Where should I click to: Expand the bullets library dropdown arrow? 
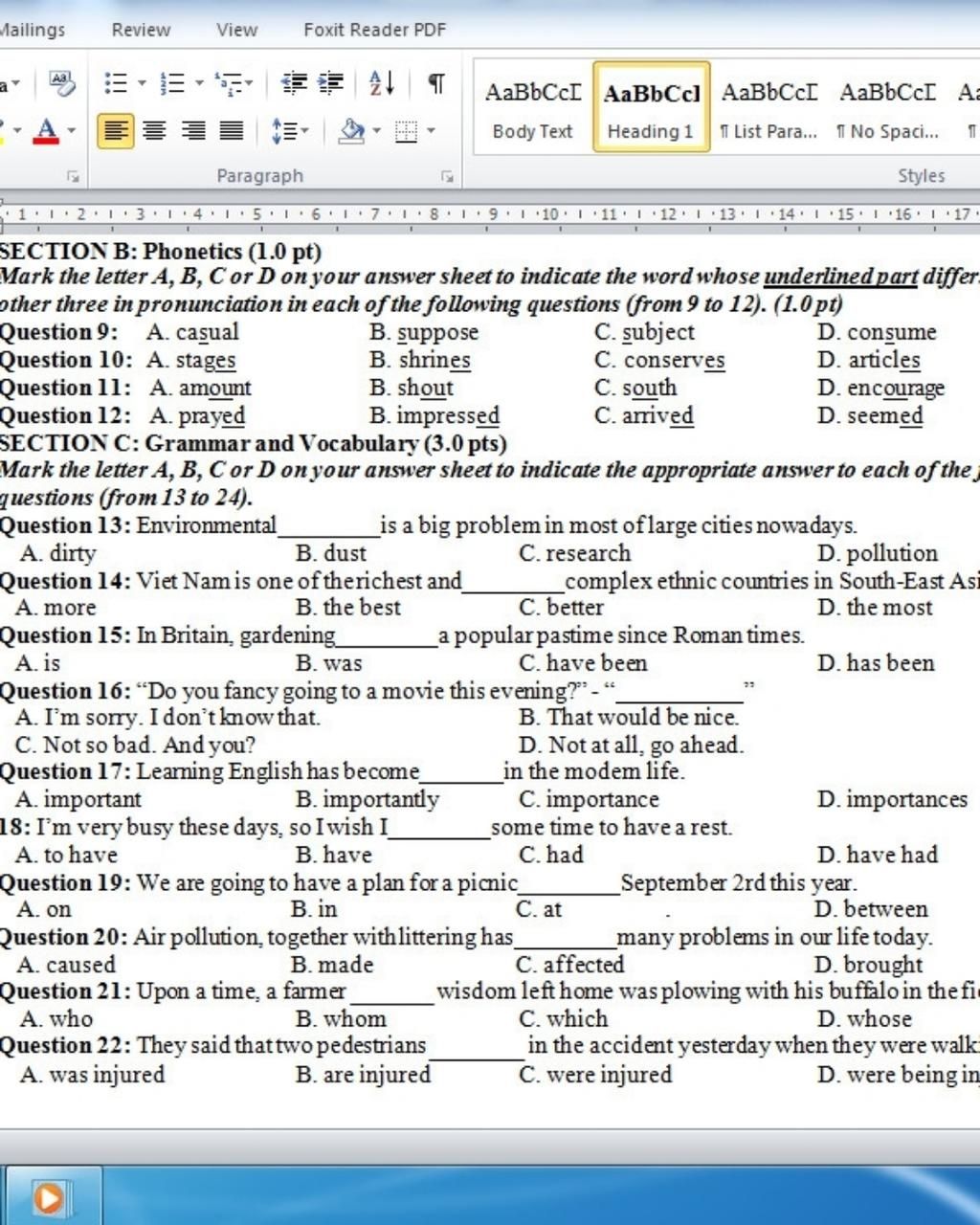[x=142, y=84]
